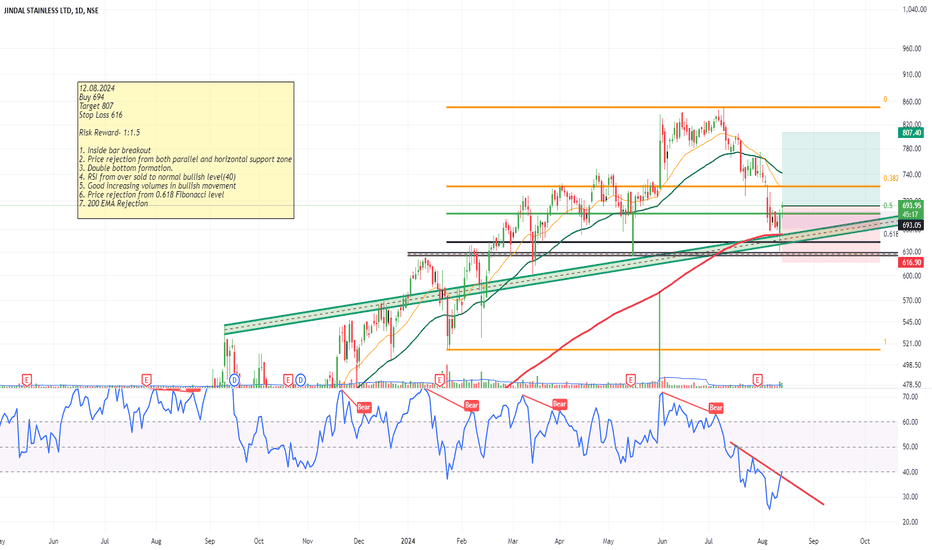The height and width of the screenshot is (550, 932).
Task: Select the Fibonacci 1 level label
Action: pos(885,342)
